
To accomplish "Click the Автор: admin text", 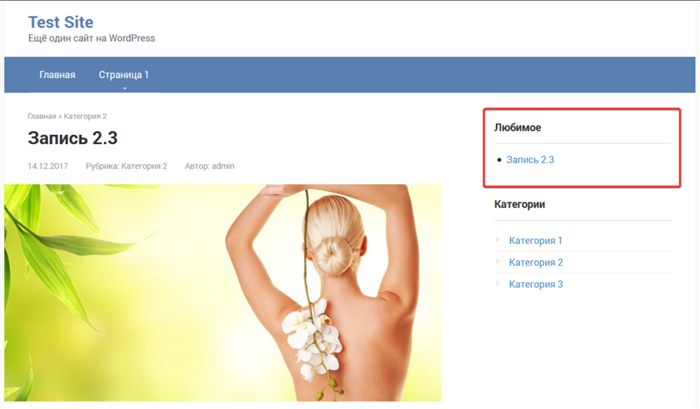I will (x=209, y=166).
